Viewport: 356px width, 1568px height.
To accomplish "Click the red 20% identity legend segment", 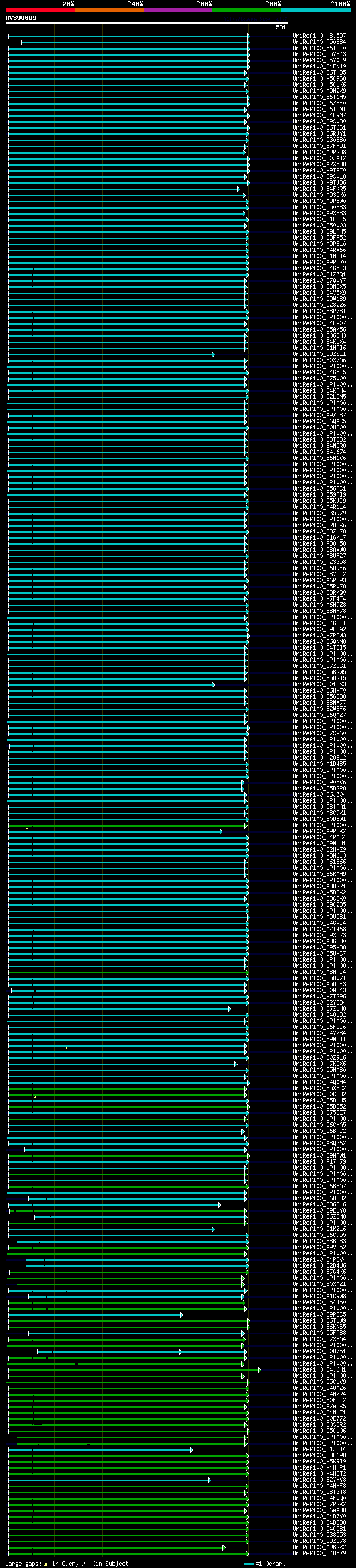I will point(39,10).
